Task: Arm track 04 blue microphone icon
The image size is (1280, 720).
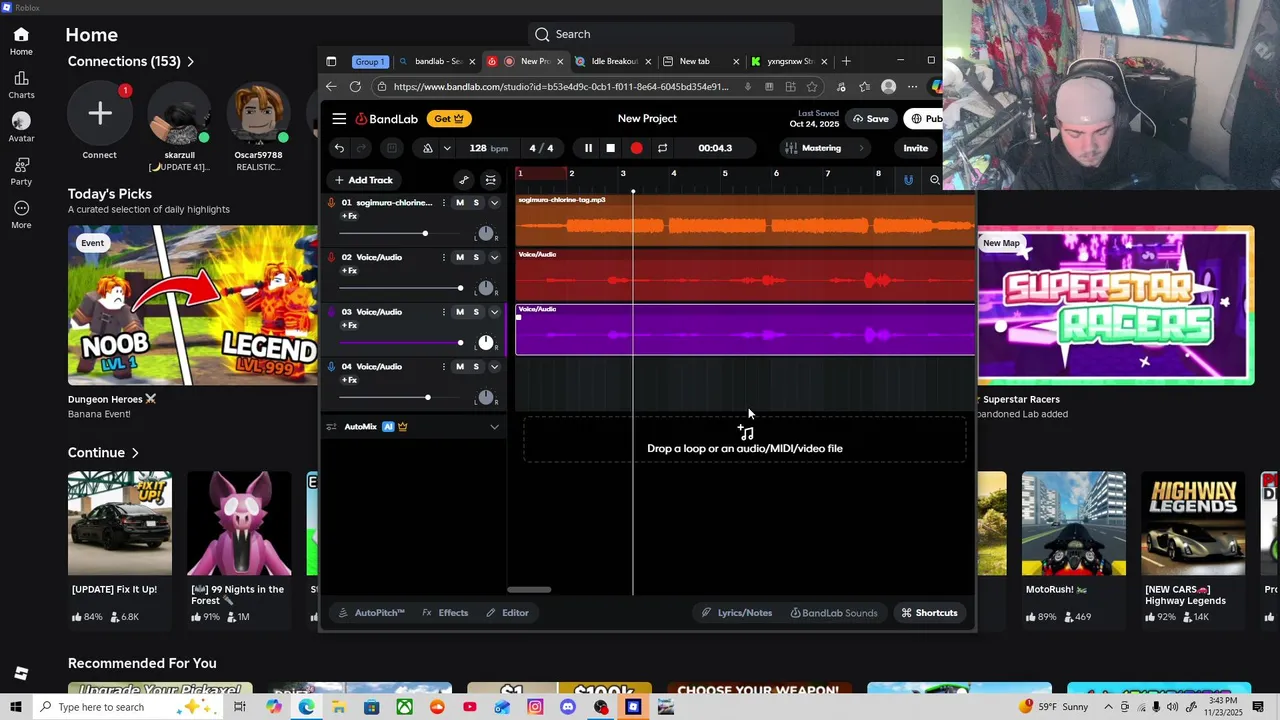Action: click(x=331, y=367)
